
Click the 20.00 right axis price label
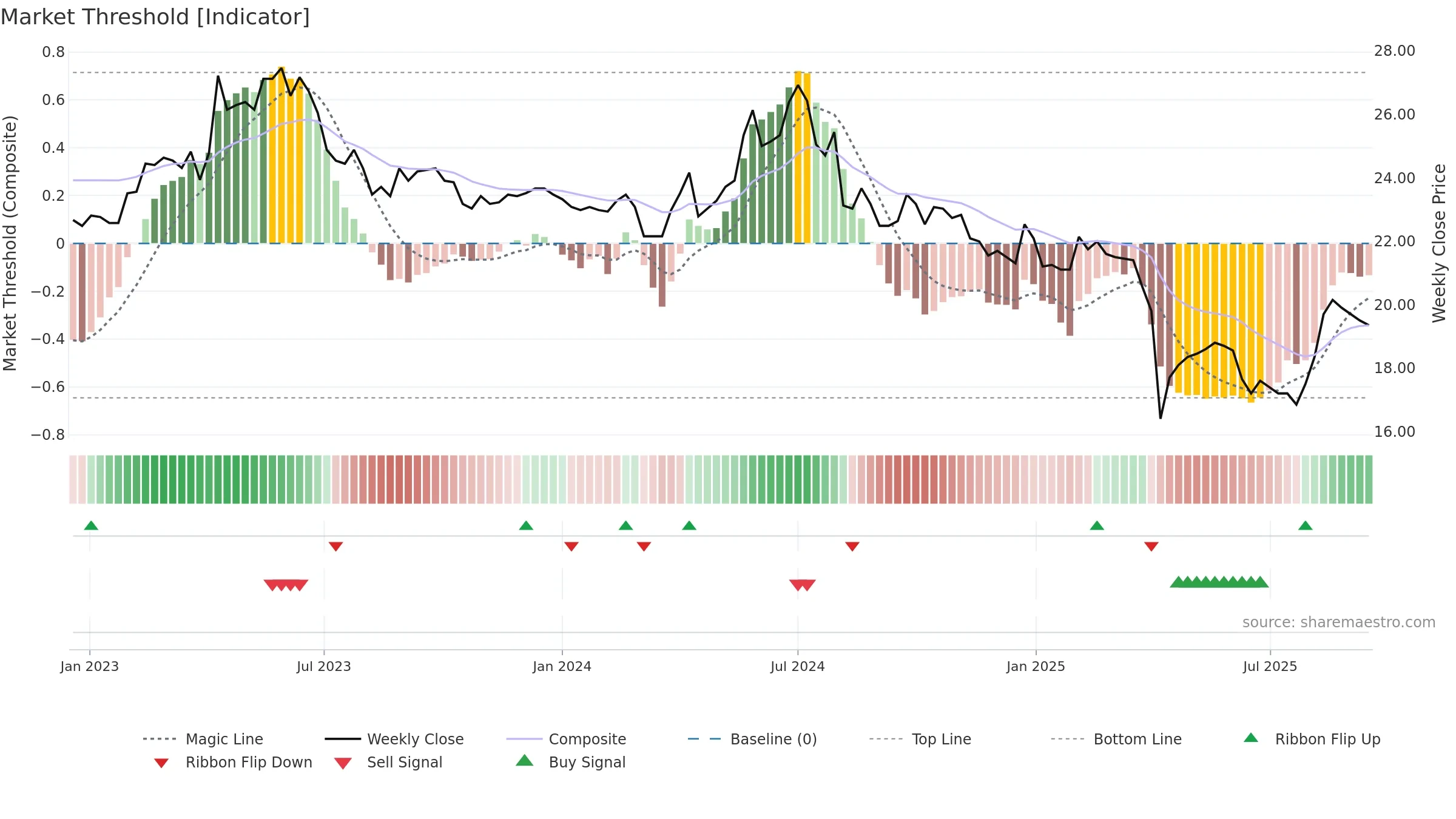click(x=1395, y=305)
